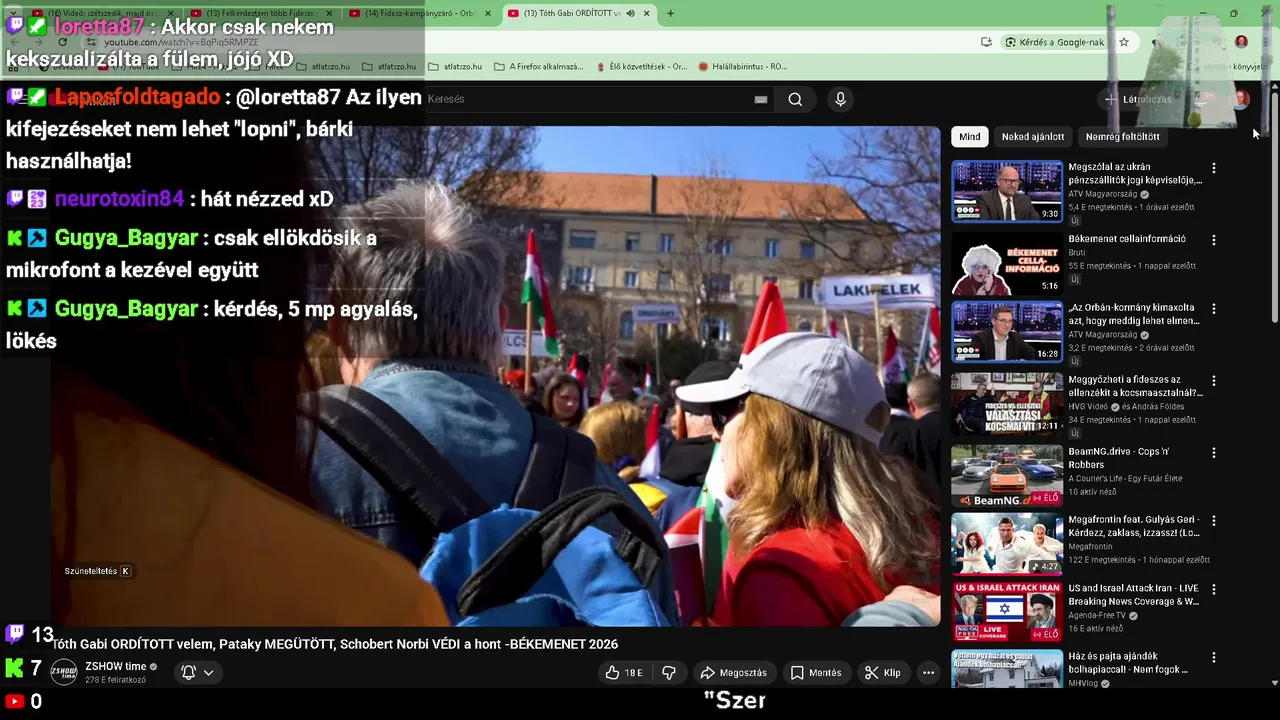Open the Meggyőzhető a fideszes video title
The image size is (1280, 720).
pos(1135,386)
